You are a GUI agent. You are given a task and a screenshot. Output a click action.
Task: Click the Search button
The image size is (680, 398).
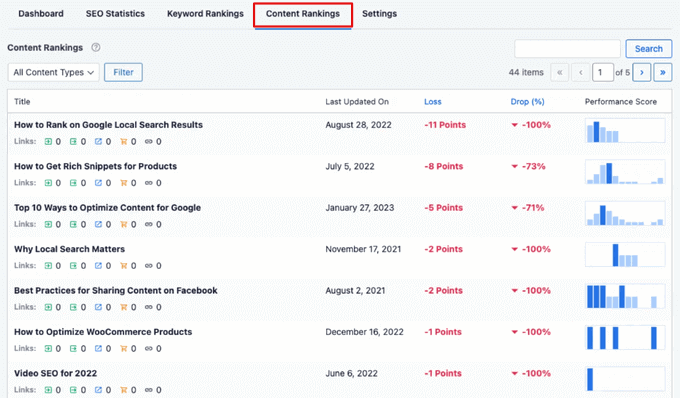(x=648, y=49)
